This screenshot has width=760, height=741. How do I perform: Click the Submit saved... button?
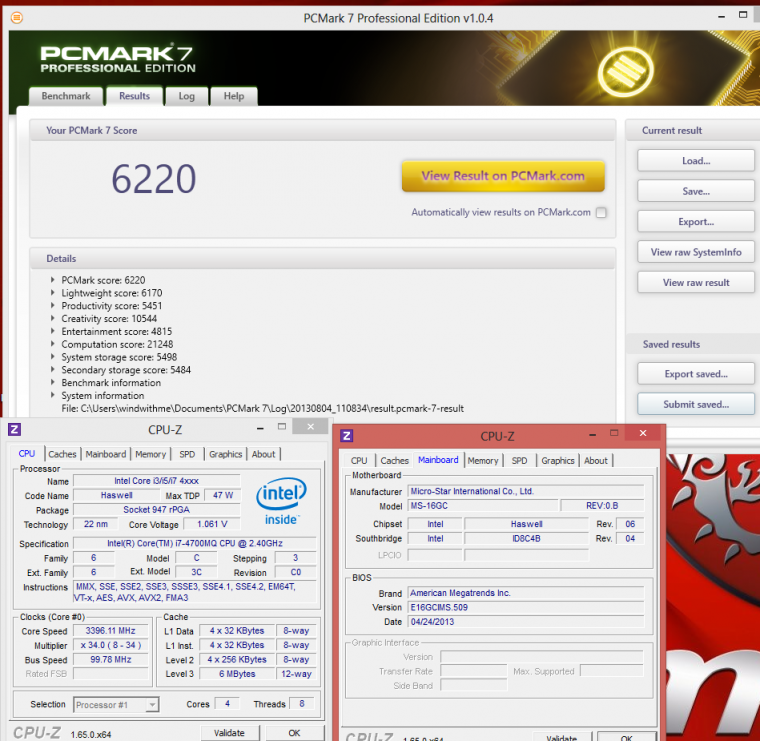pyautogui.click(x=696, y=404)
